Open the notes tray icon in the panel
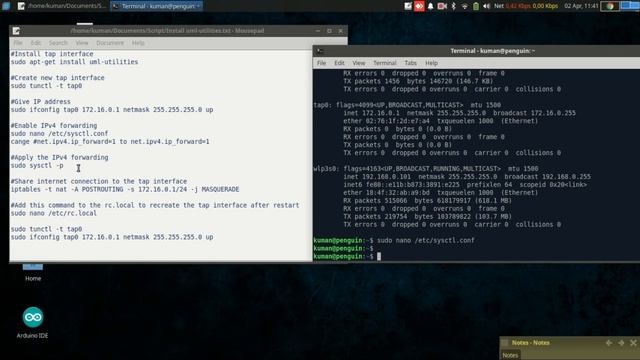This screenshot has height=360, width=640. tap(408, 6)
